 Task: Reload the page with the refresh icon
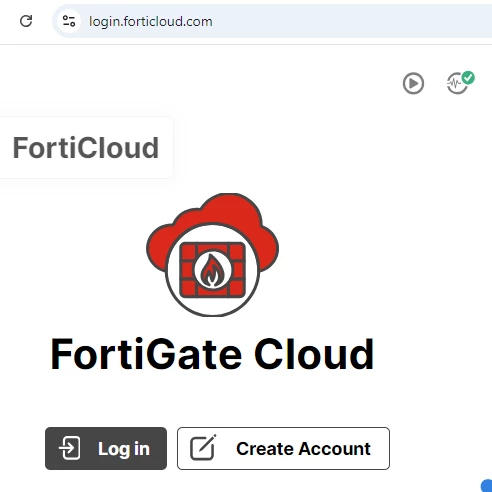[26, 21]
